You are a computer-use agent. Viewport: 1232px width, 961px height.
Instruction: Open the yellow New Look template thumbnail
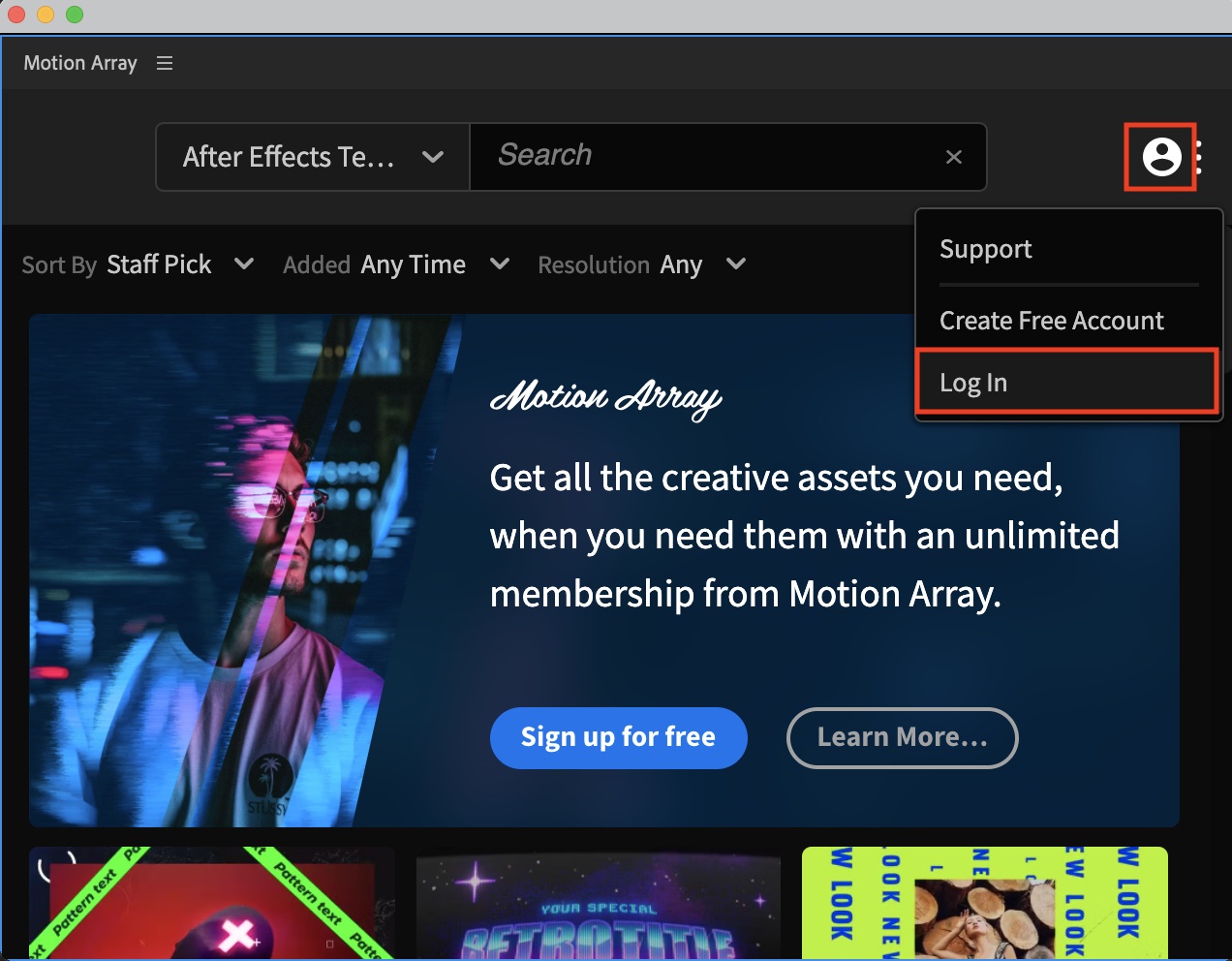(x=985, y=903)
